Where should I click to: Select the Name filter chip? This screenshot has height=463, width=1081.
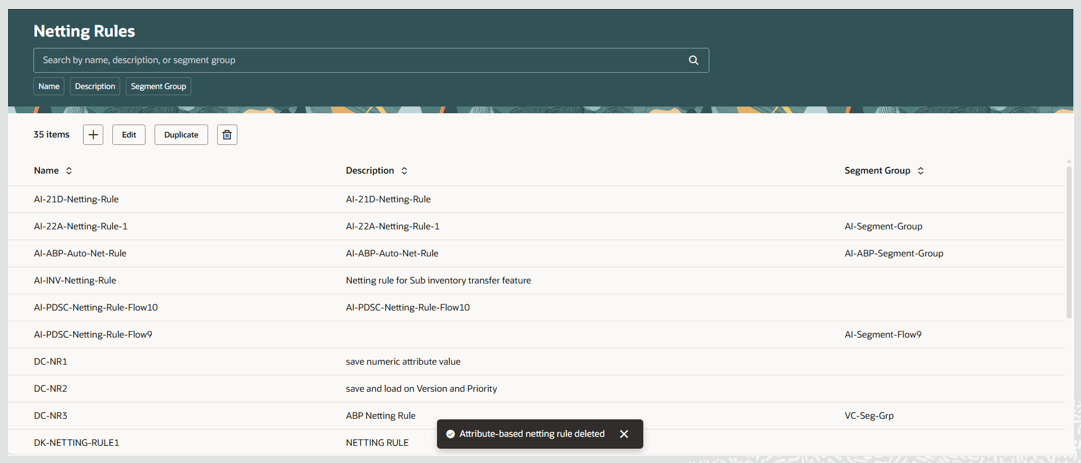[x=49, y=86]
